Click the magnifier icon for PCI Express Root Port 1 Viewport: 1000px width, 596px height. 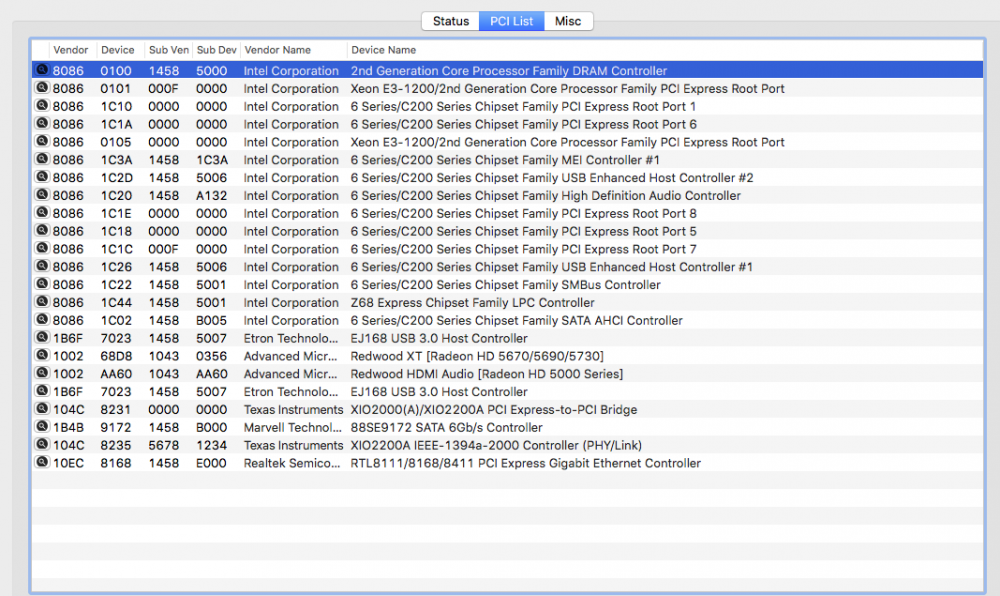(x=42, y=105)
